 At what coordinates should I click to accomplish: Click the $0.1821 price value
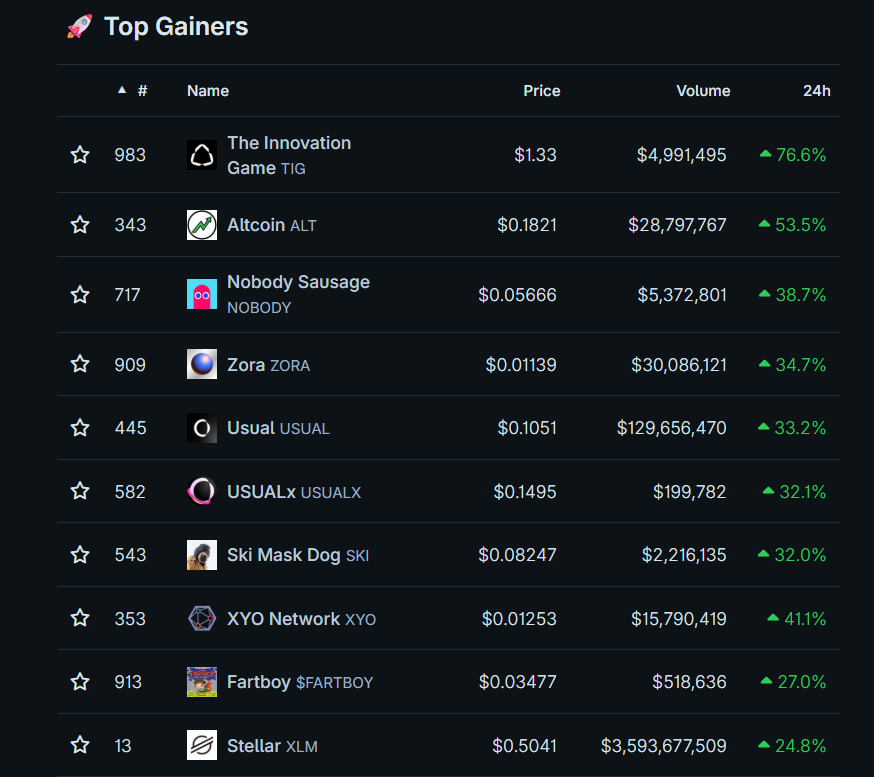click(x=527, y=225)
